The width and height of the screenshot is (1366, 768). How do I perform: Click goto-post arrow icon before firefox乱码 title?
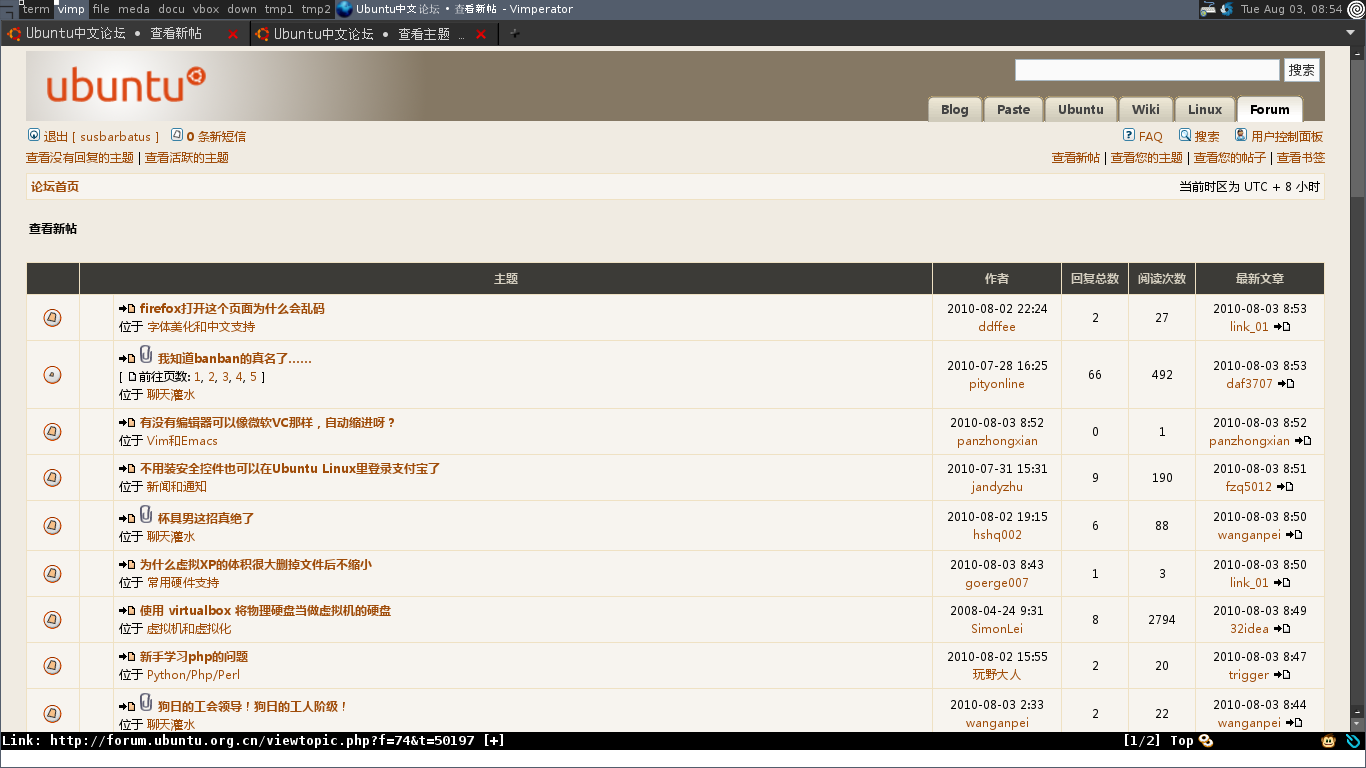click(x=127, y=309)
